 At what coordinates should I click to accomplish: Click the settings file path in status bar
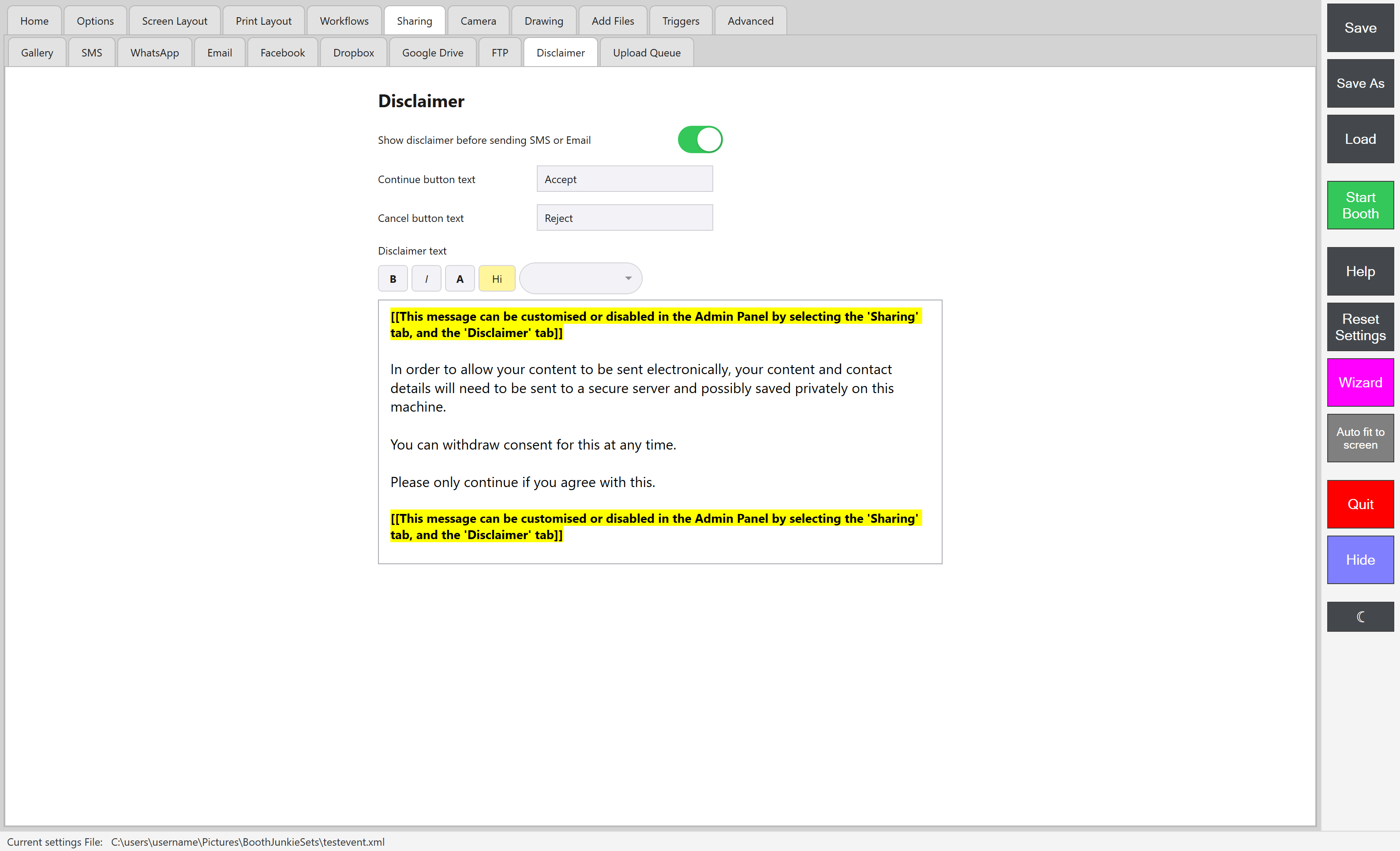tap(248, 842)
